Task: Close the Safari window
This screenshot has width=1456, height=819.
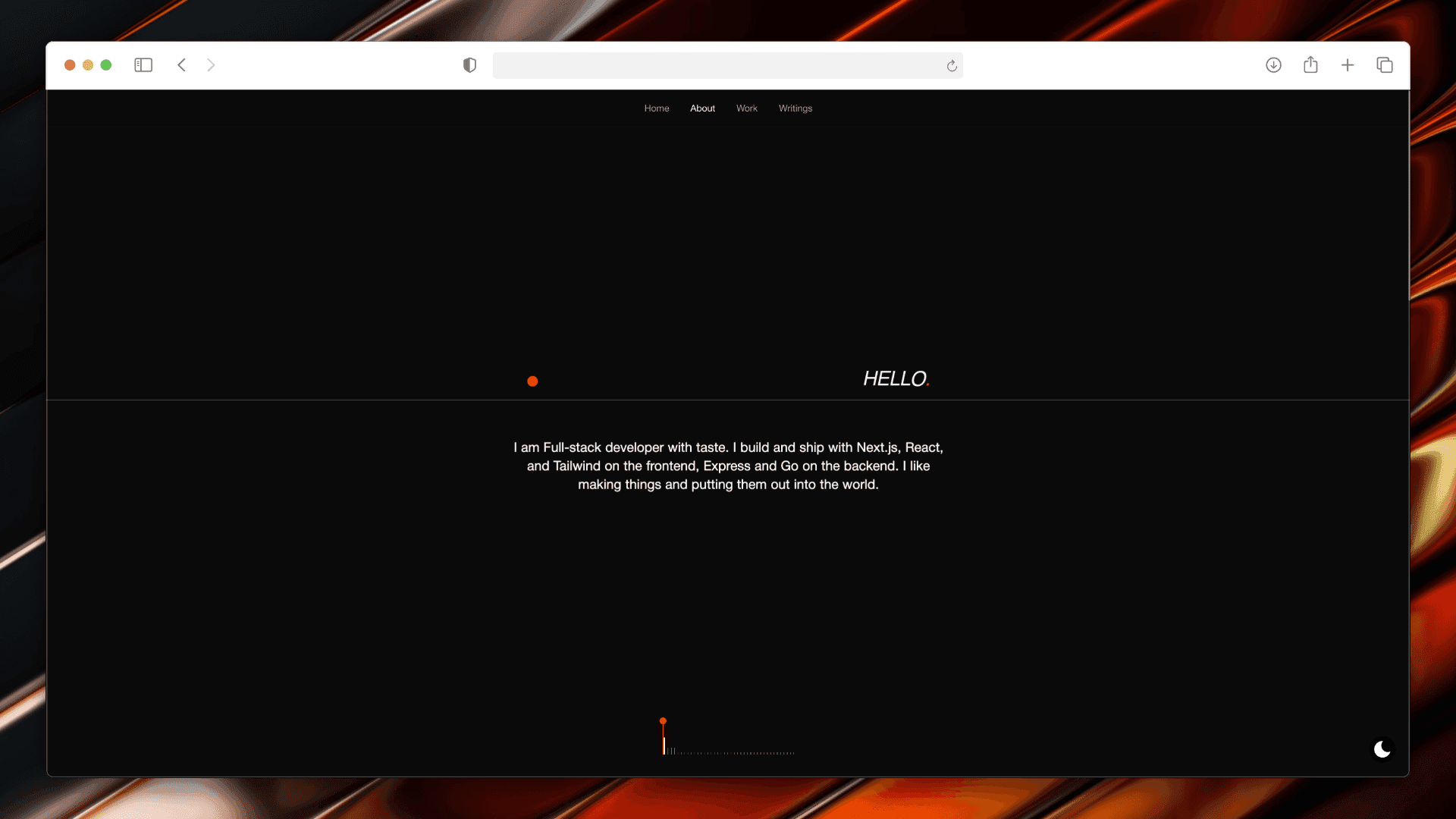Action: [x=70, y=65]
